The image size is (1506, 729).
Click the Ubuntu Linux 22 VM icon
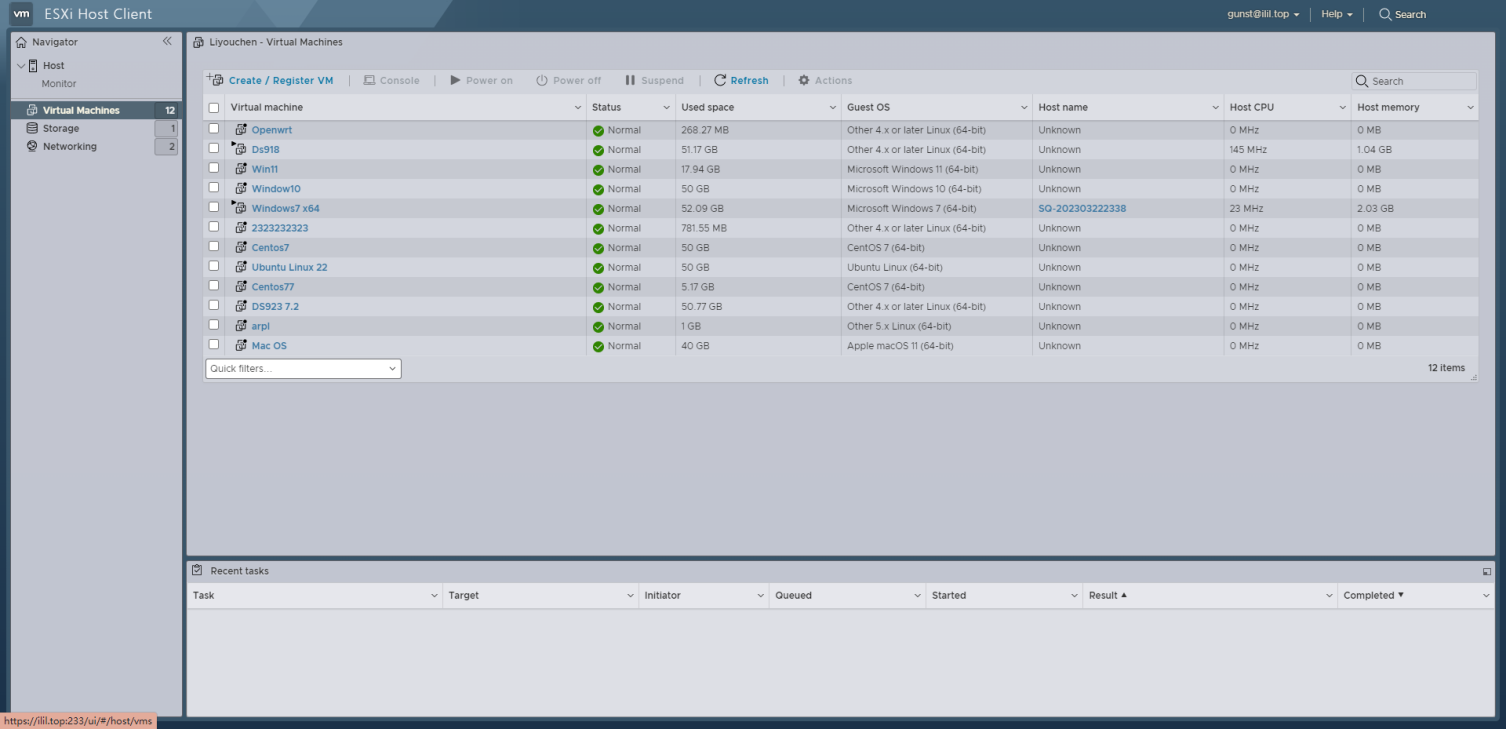241,267
